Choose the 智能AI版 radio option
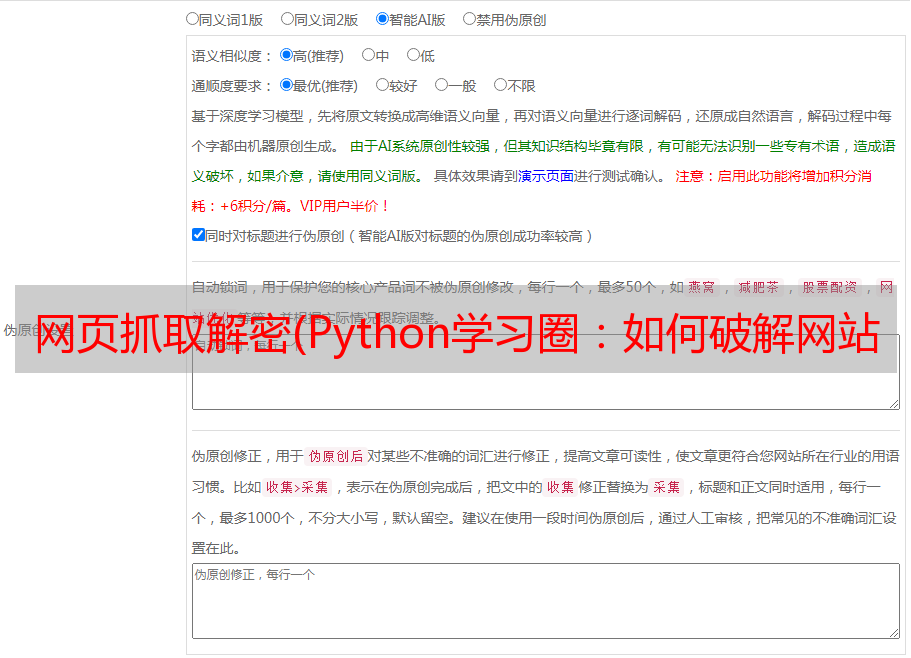Screen dimensions: 911x658 pos(382,19)
